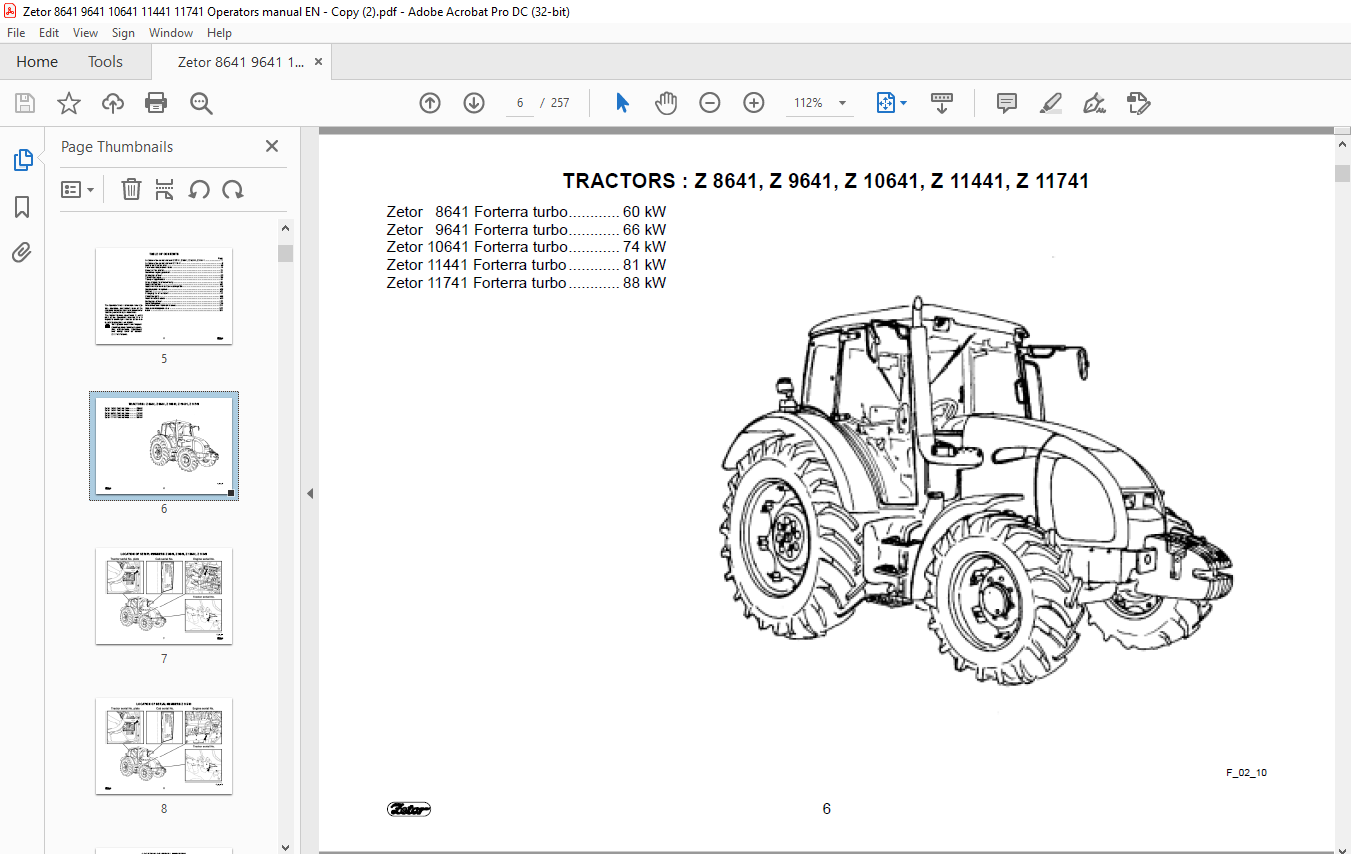Rotate pages counterclockwise
This screenshot has height=854, width=1351.
click(199, 189)
